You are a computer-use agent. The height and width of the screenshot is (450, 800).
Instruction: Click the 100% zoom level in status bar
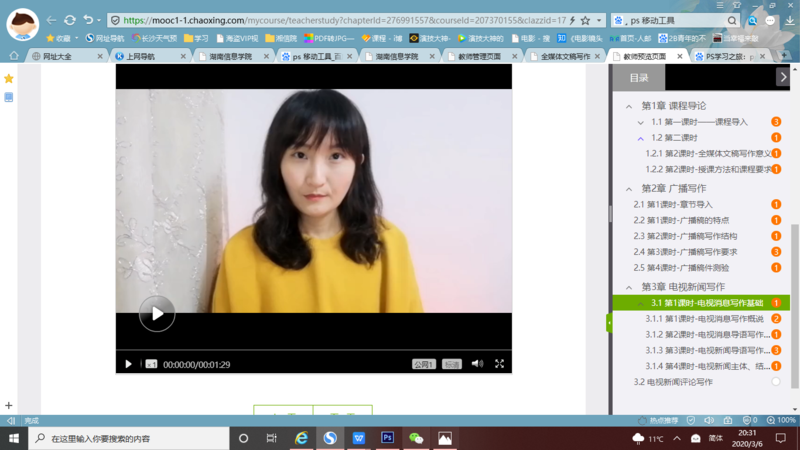click(x=782, y=420)
